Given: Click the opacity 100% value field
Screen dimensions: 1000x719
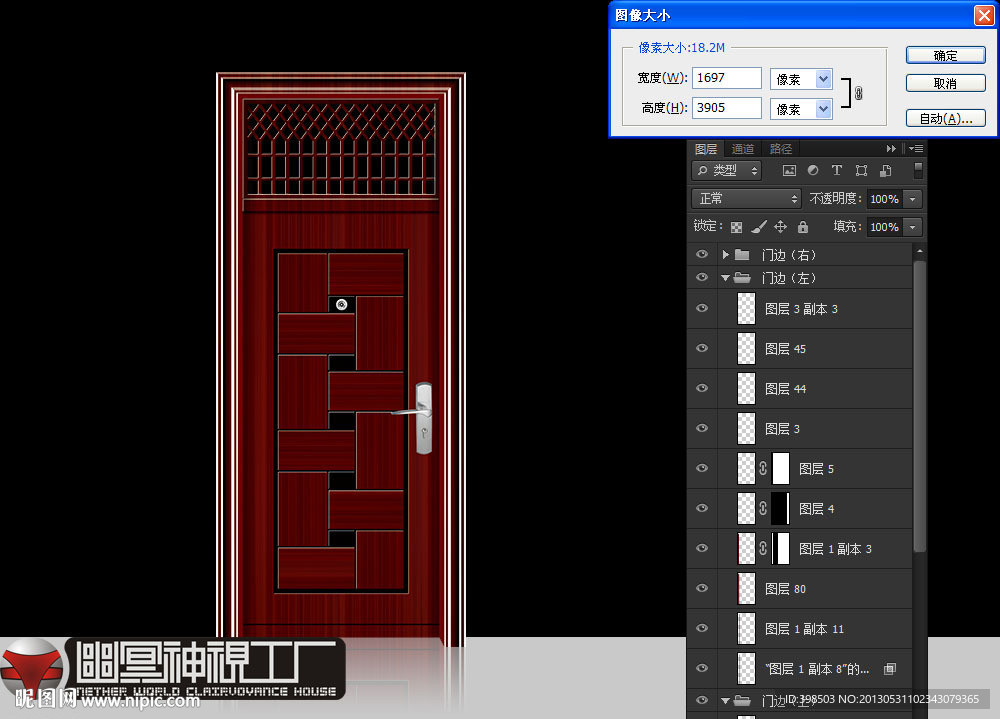Looking at the screenshot, I should [885, 199].
